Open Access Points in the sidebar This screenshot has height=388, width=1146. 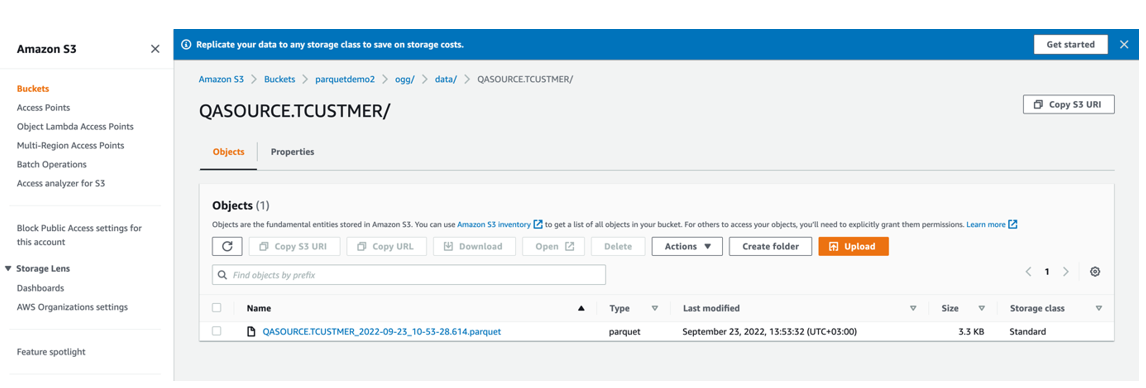43,107
